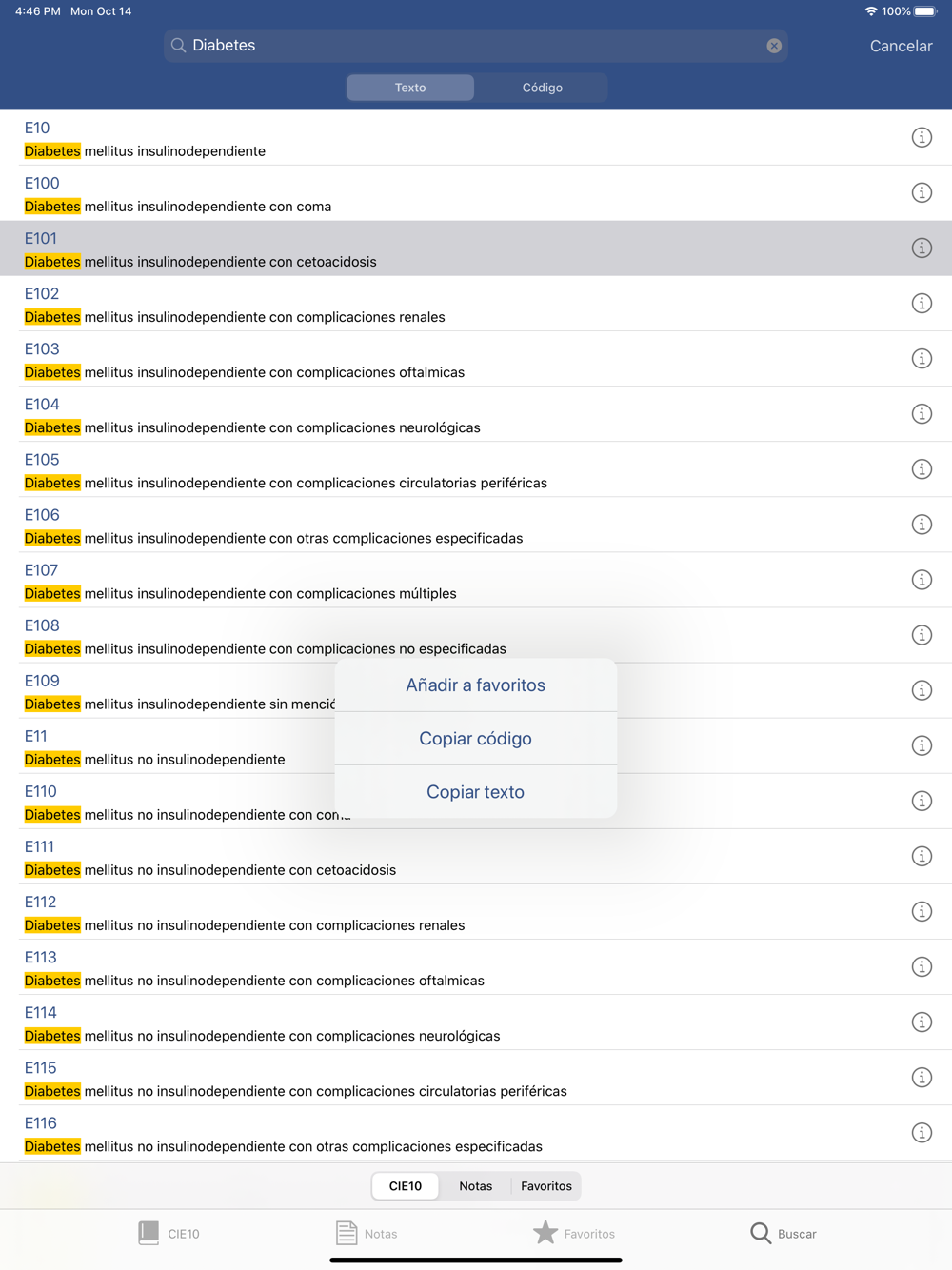Select row E115 no insulinodependiente circulatorias periféricas
The image size is (952, 1270).
(x=476, y=1077)
